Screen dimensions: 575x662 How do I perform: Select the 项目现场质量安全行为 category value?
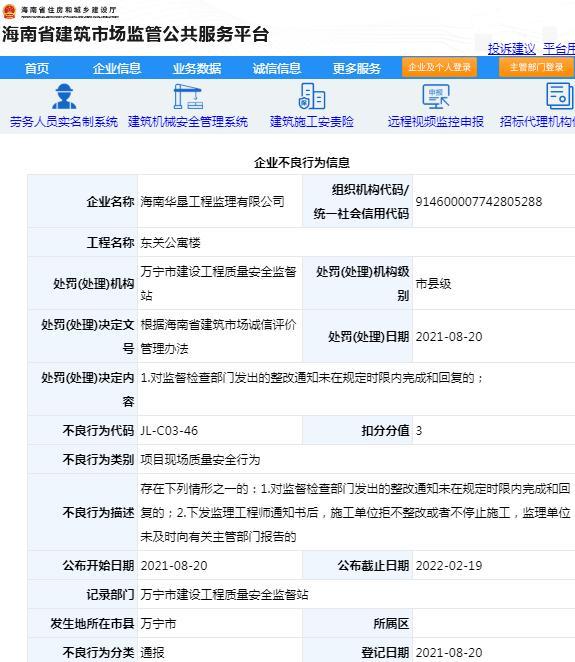pos(200,459)
